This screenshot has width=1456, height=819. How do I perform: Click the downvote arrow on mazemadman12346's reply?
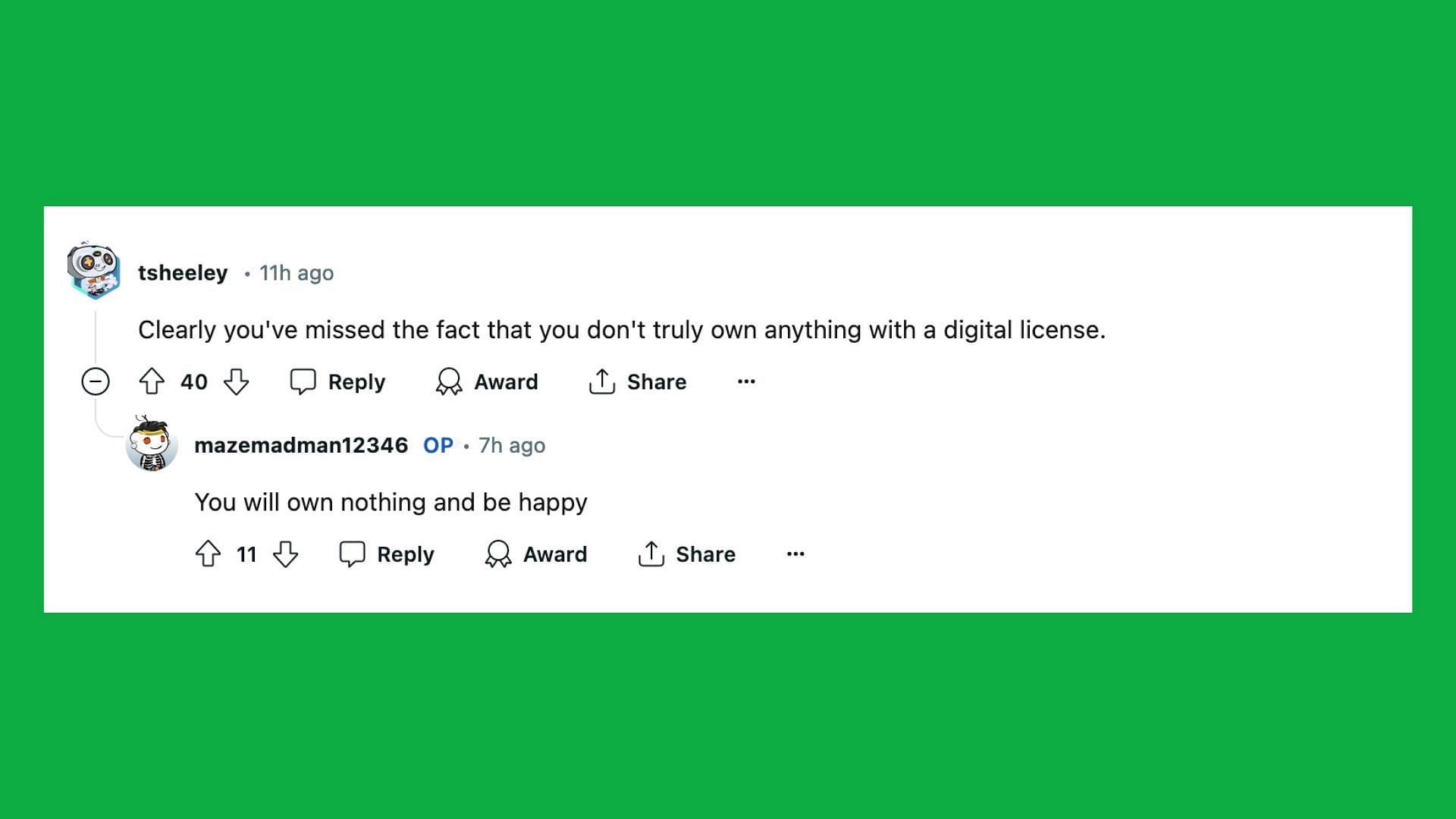(287, 554)
